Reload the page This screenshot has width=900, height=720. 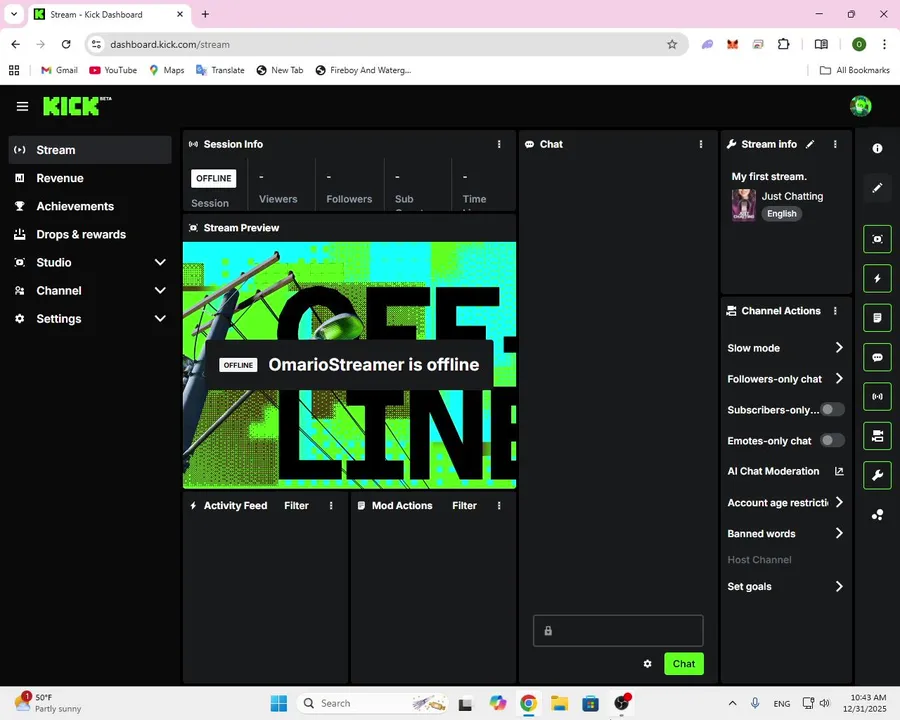pyautogui.click(x=66, y=44)
